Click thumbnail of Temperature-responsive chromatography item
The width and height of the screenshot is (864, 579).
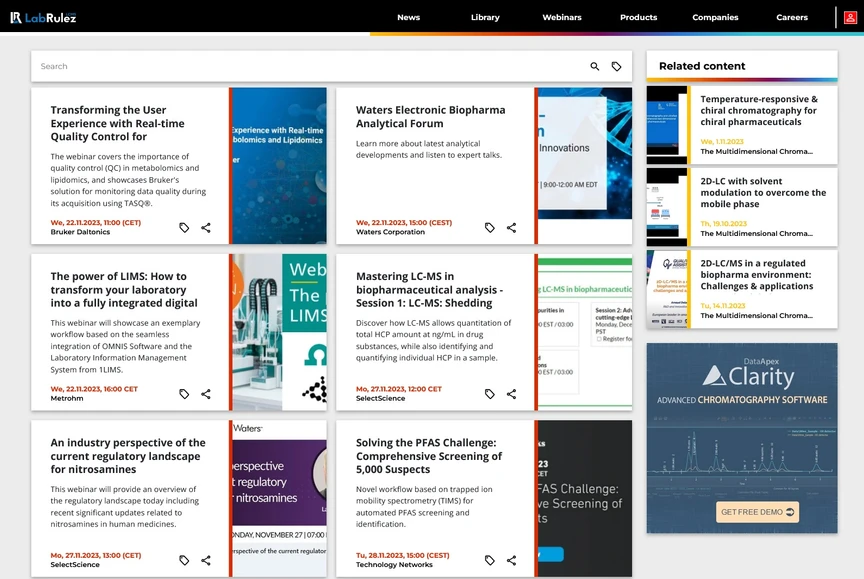pyautogui.click(x=667, y=125)
